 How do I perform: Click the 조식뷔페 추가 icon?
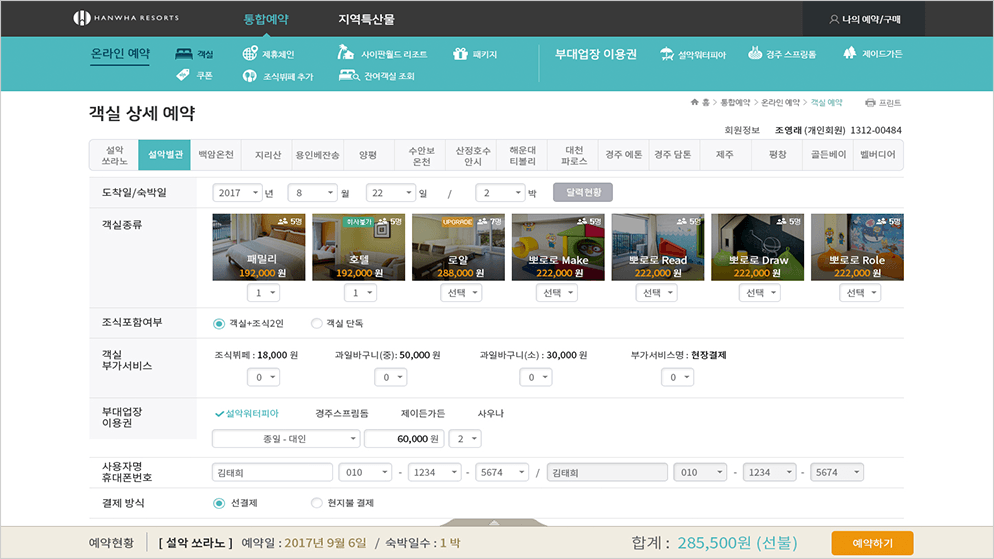250,76
